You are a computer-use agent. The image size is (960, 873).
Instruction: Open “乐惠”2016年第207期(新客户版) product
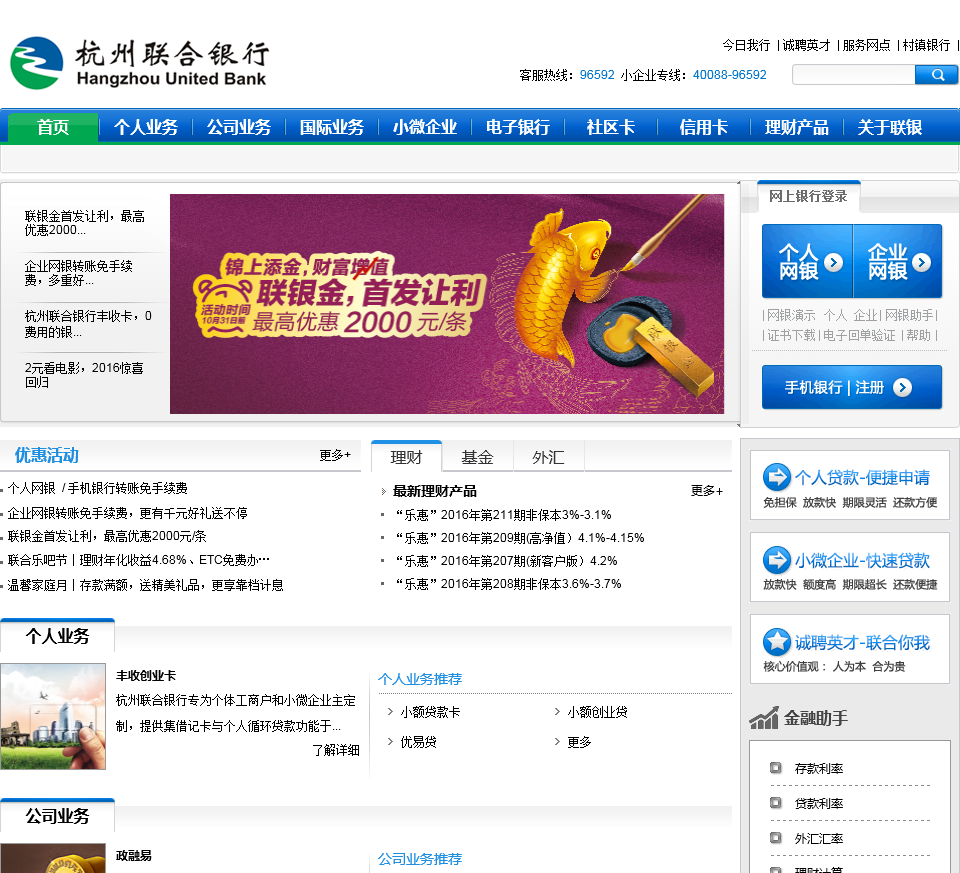point(506,561)
